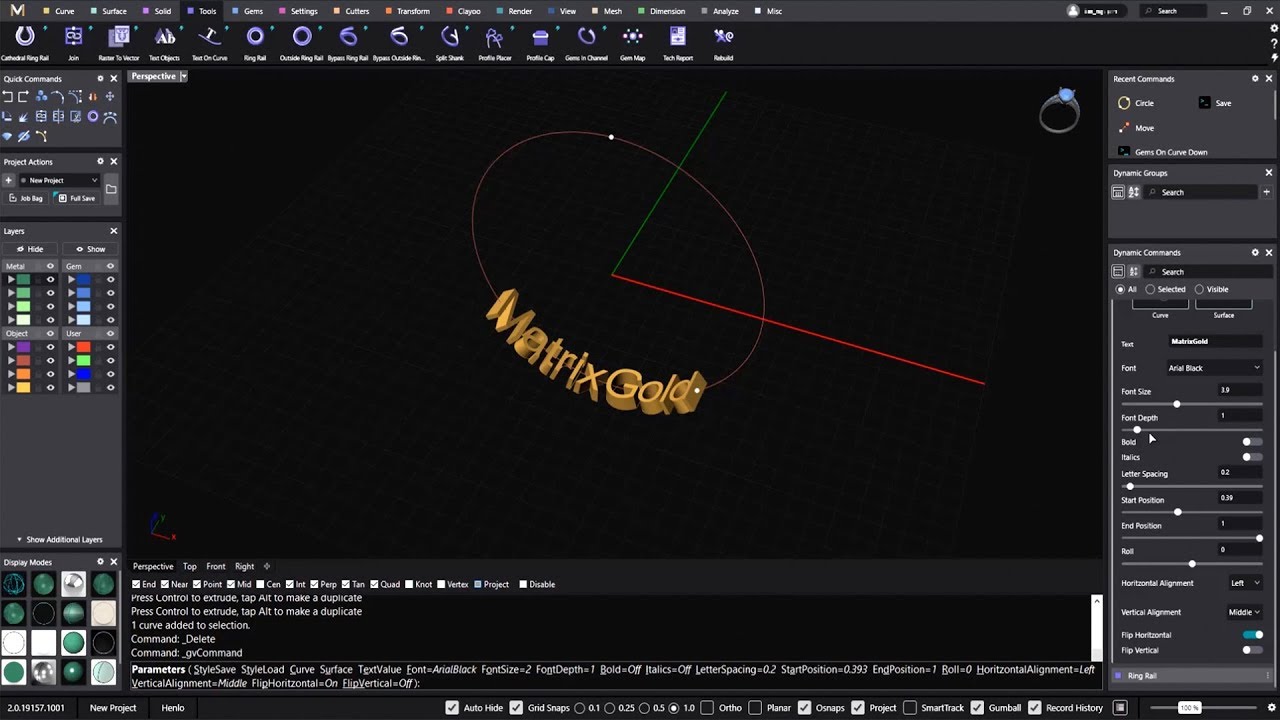This screenshot has height=720, width=1280.
Task: Open the Gems In Channel tool
Action: pos(586,42)
